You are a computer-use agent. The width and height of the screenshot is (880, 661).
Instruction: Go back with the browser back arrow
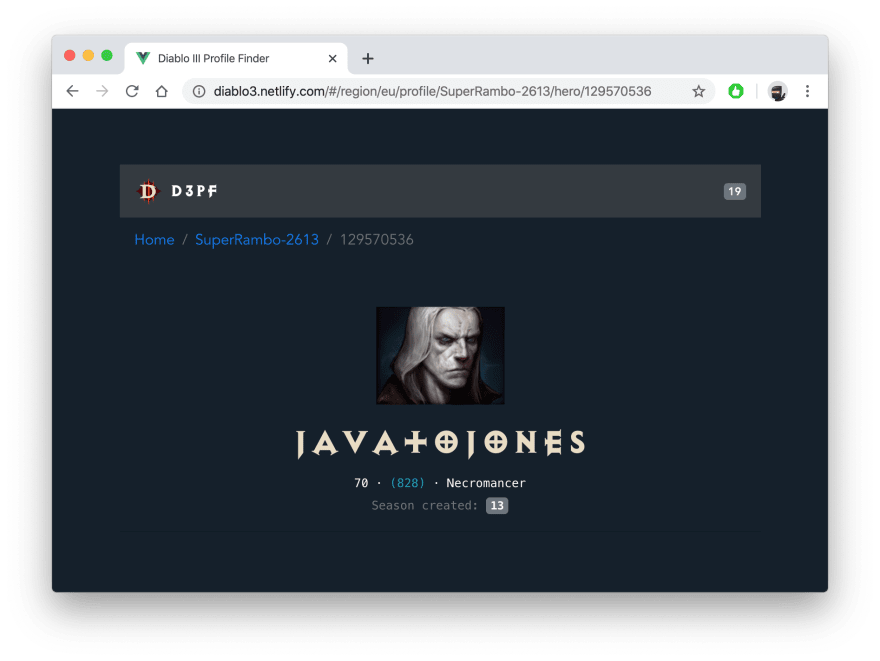[72, 91]
